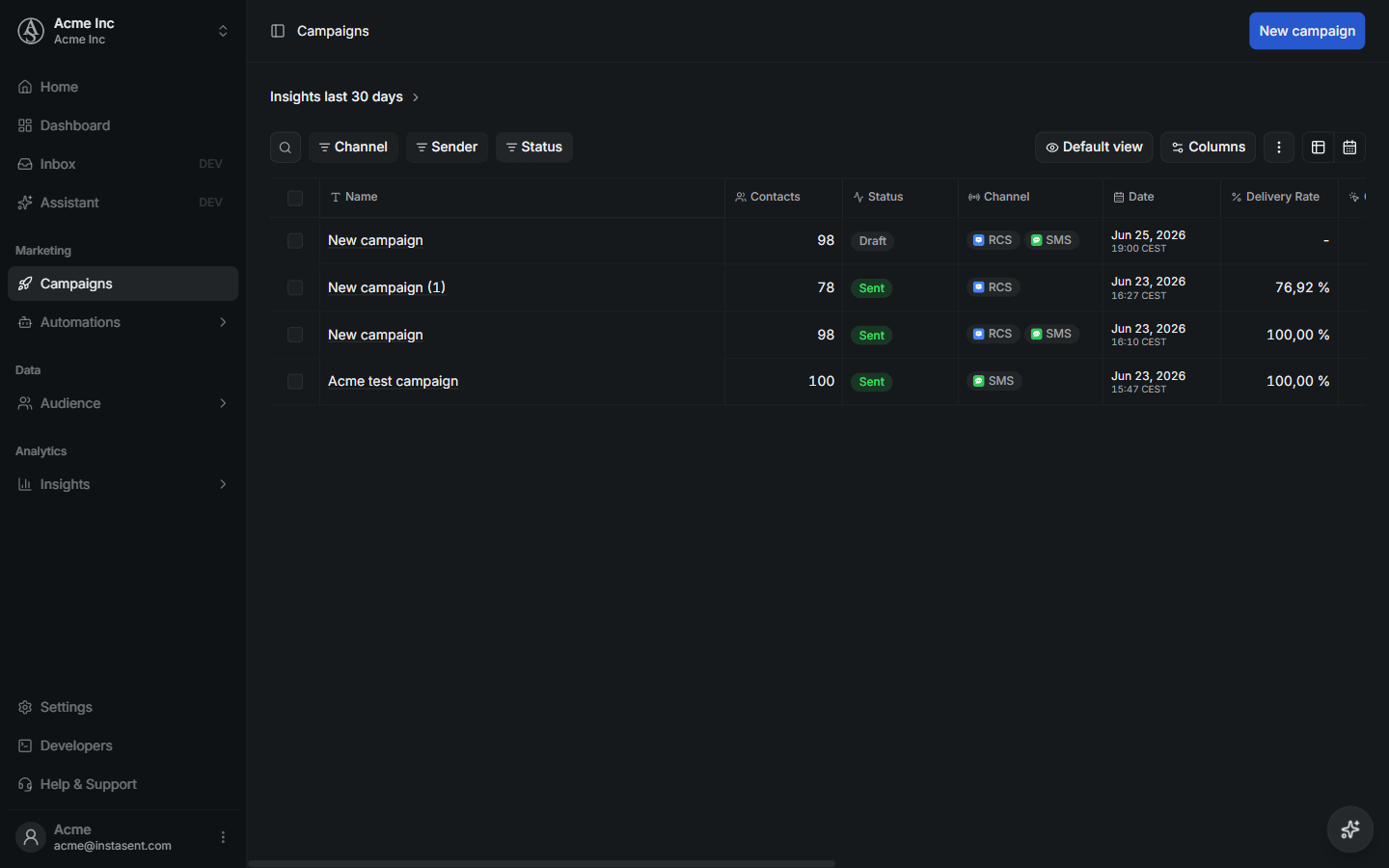This screenshot has height=868, width=1389.
Task: Open user account options next to Acme
Action: click(x=223, y=837)
